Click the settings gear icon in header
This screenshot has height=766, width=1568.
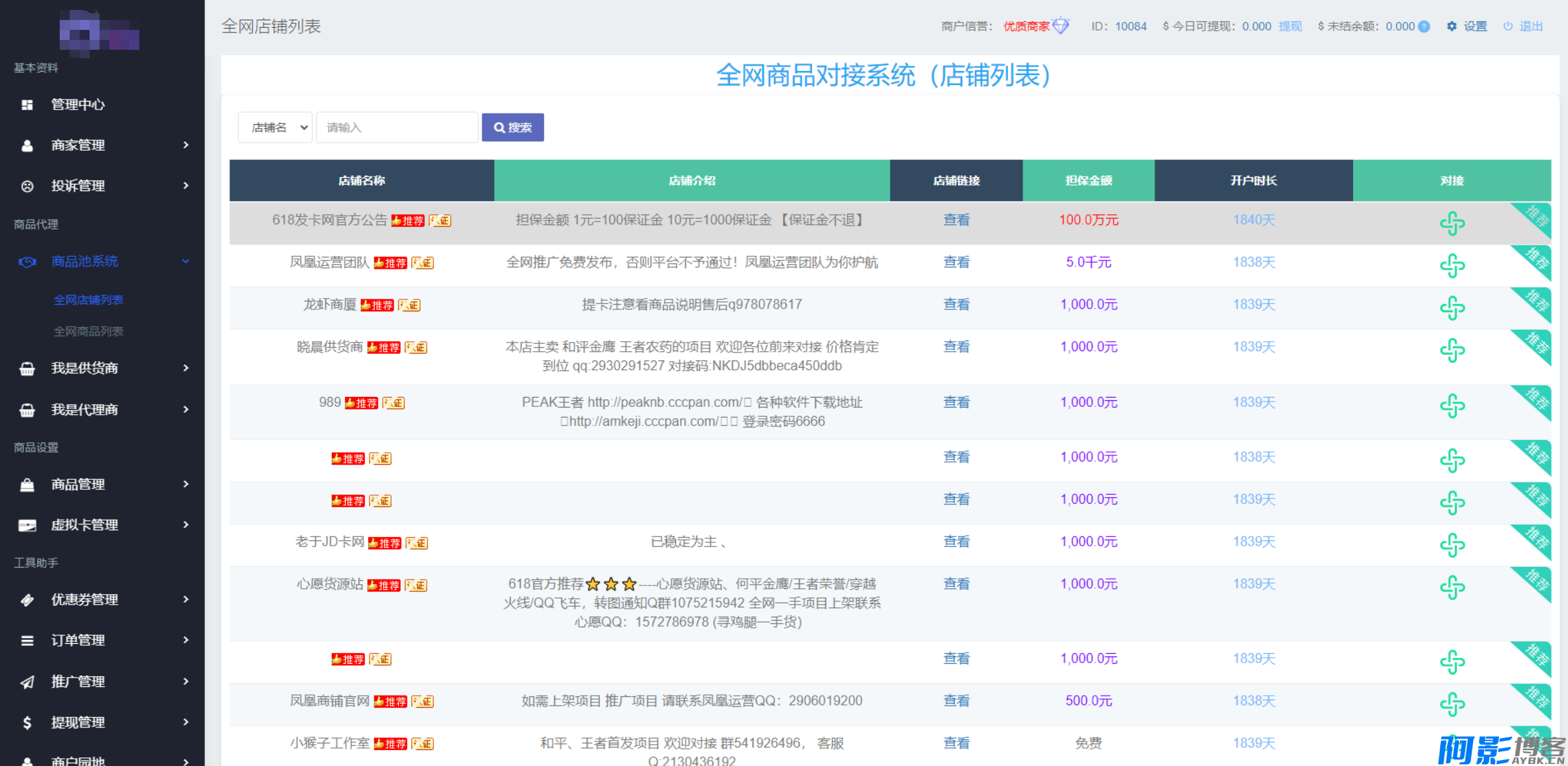[x=1452, y=27]
